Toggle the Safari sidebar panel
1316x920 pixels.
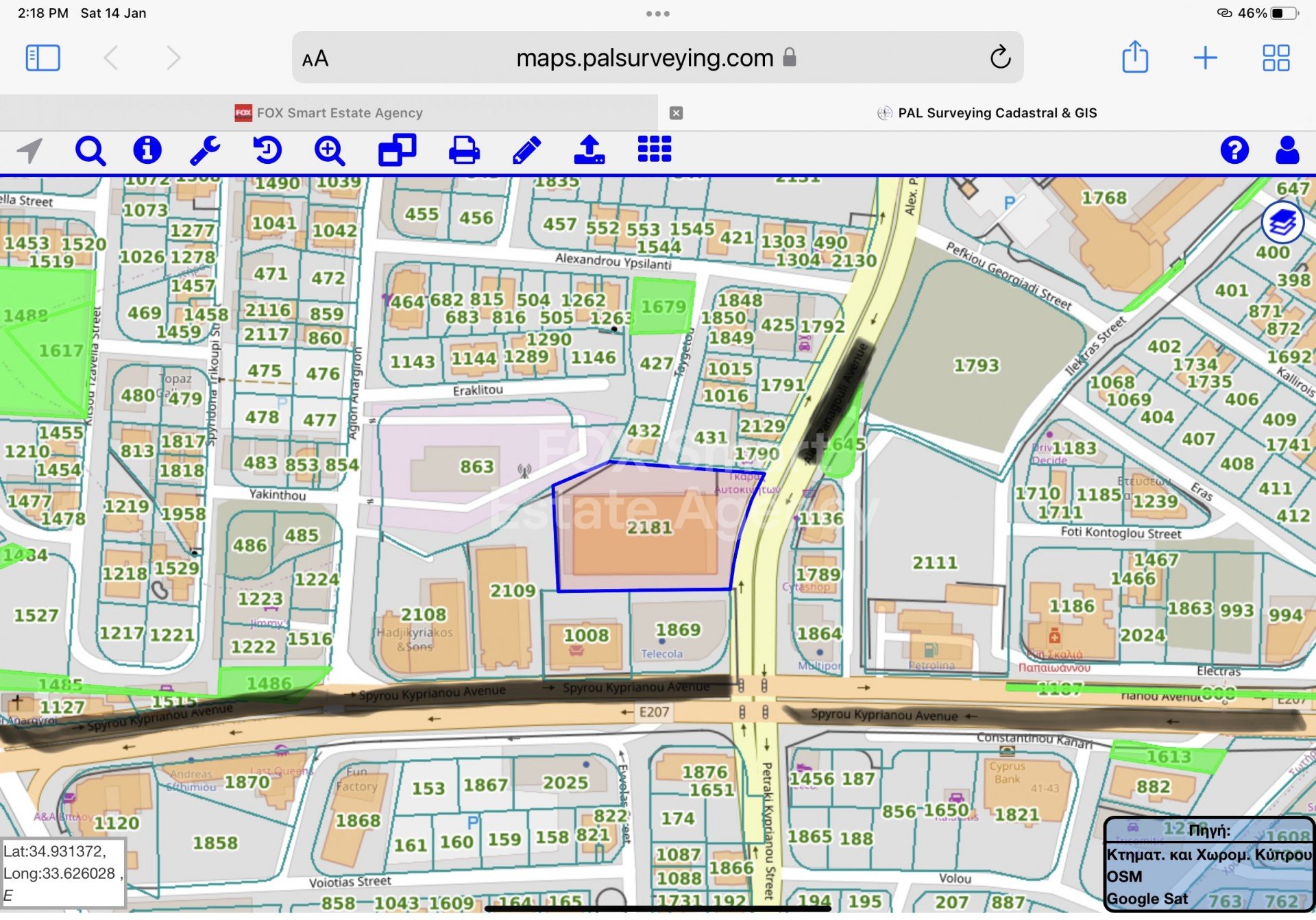click(42, 58)
